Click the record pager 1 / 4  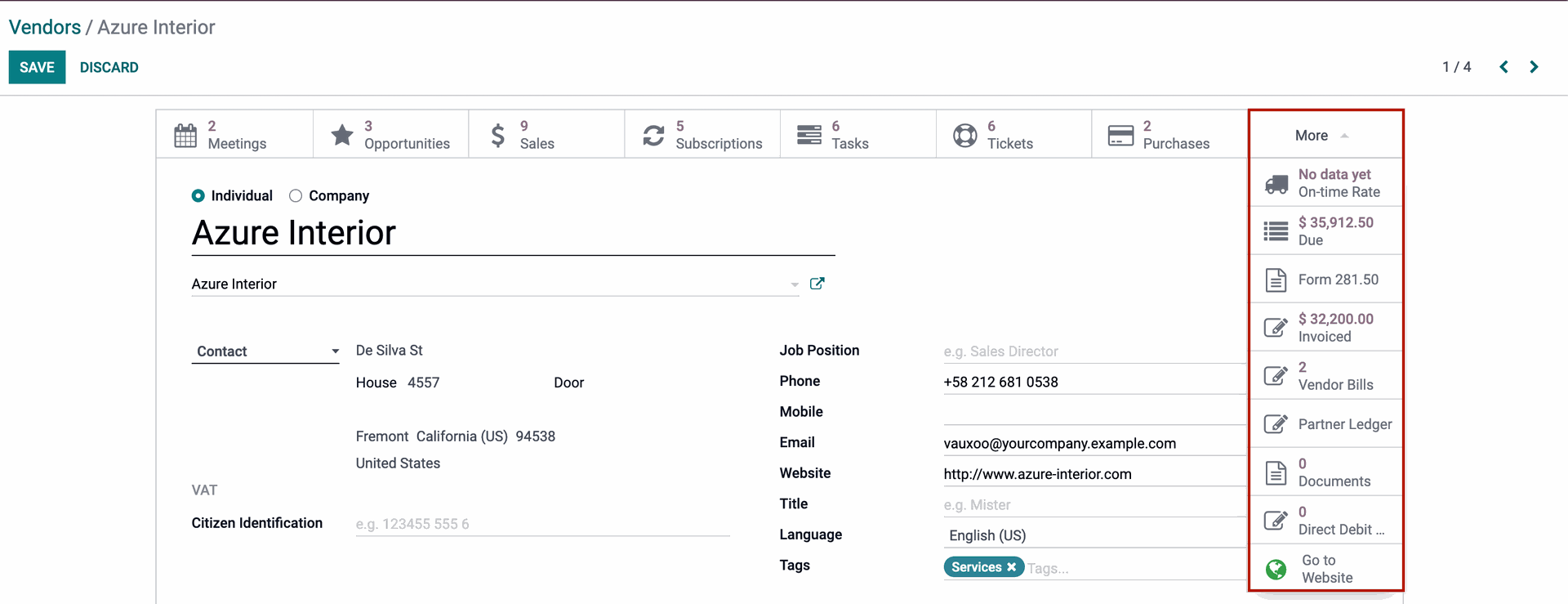tap(1456, 67)
